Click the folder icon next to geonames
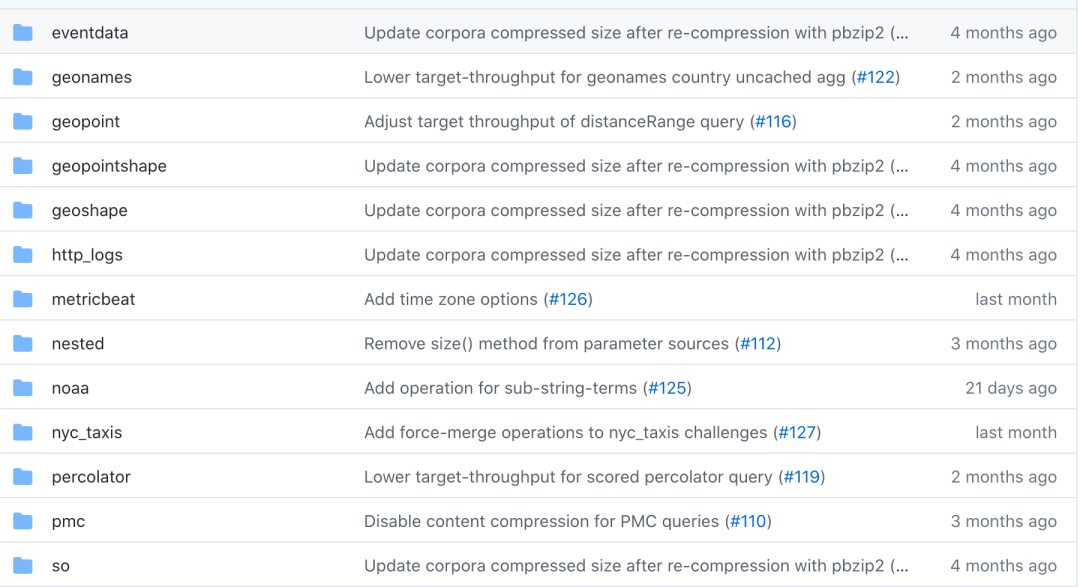This screenshot has width=1080, height=587. coord(23,77)
